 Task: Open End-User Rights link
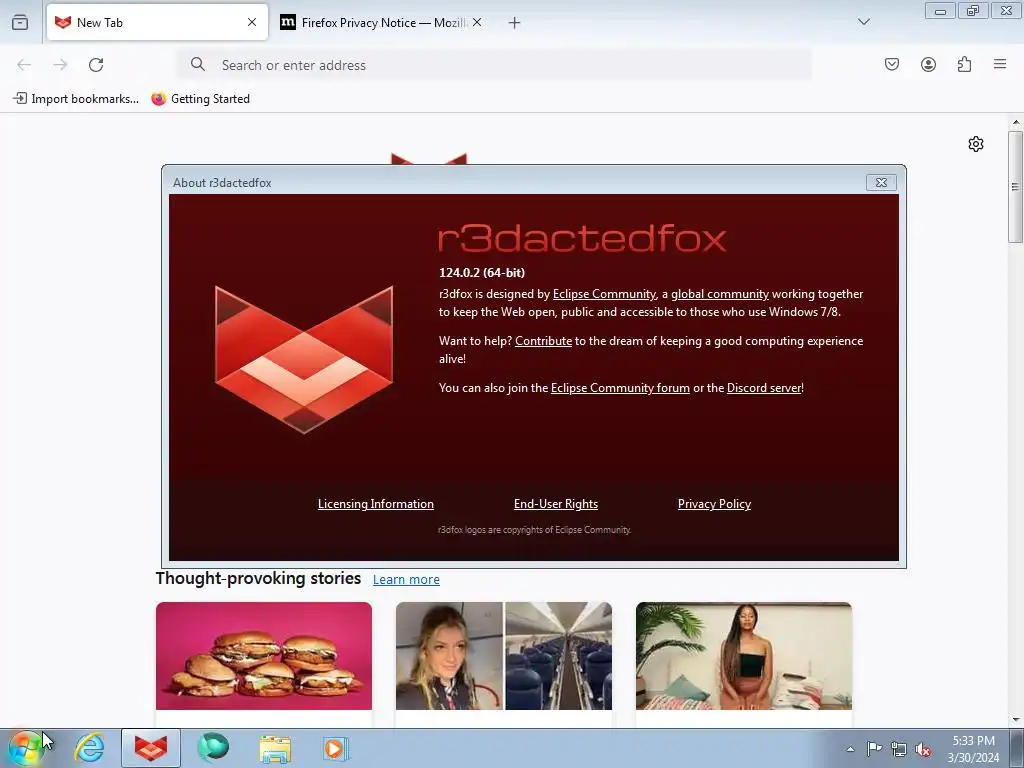[556, 504]
